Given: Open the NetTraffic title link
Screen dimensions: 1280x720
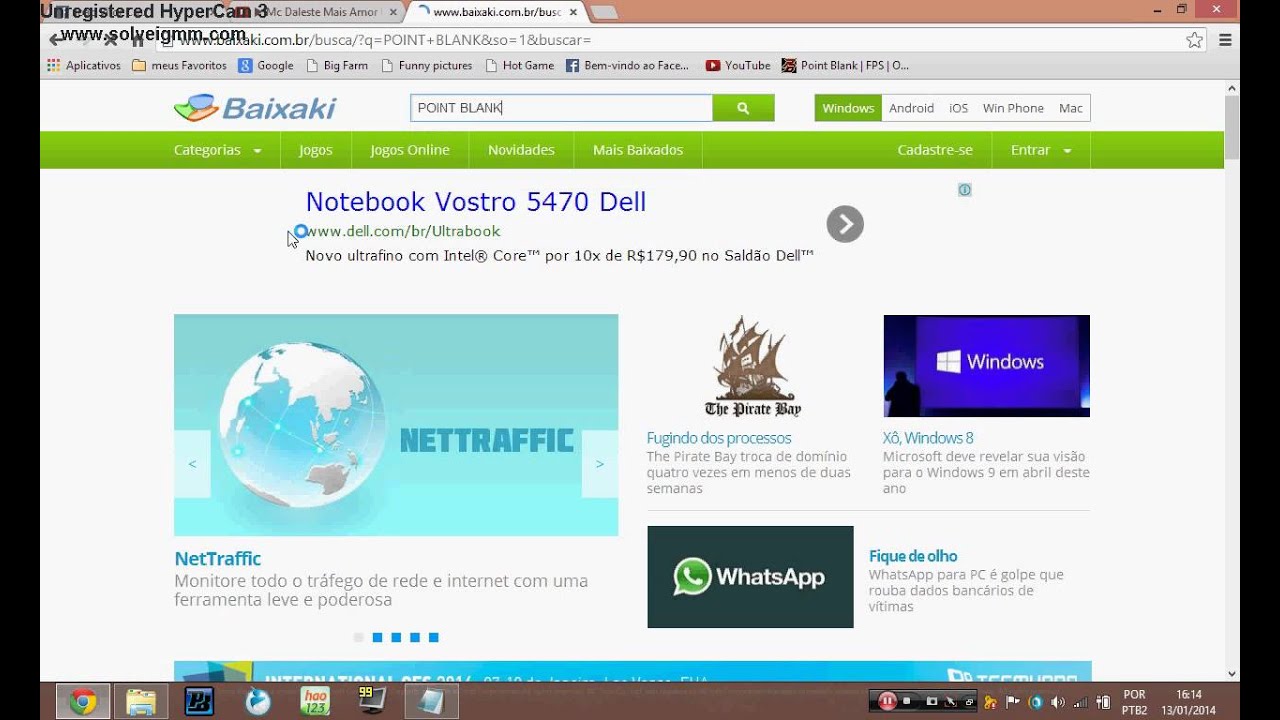Looking at the screenshot, I should [217, 559].
